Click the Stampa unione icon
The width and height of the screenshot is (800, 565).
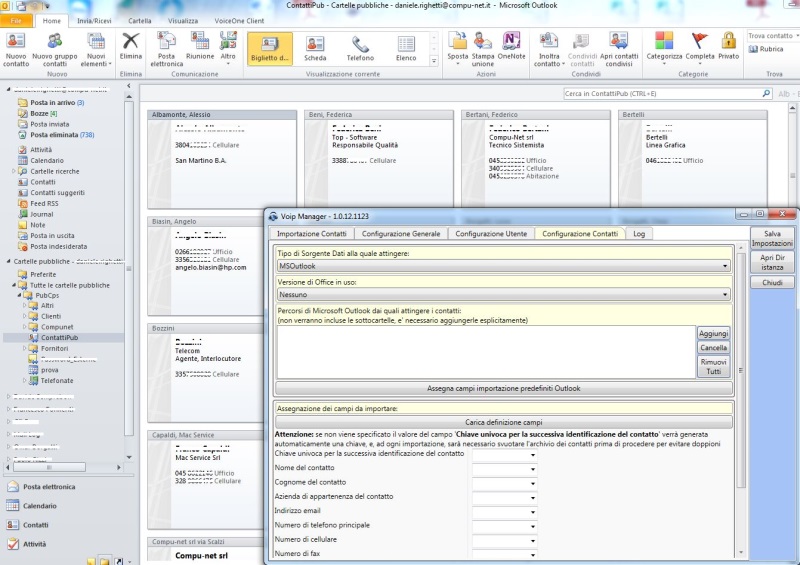pos(484,42)
